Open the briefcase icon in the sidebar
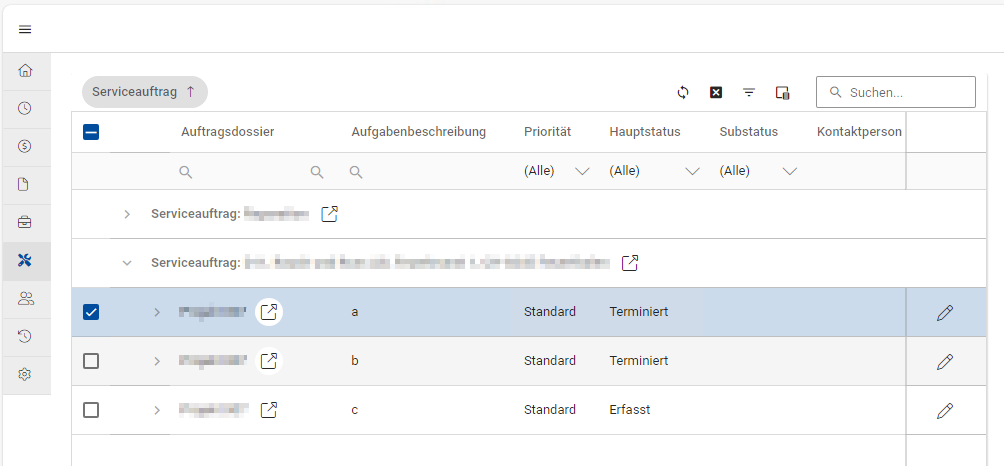The width and height of the screenshot is (1004, 466). [26, 222]
